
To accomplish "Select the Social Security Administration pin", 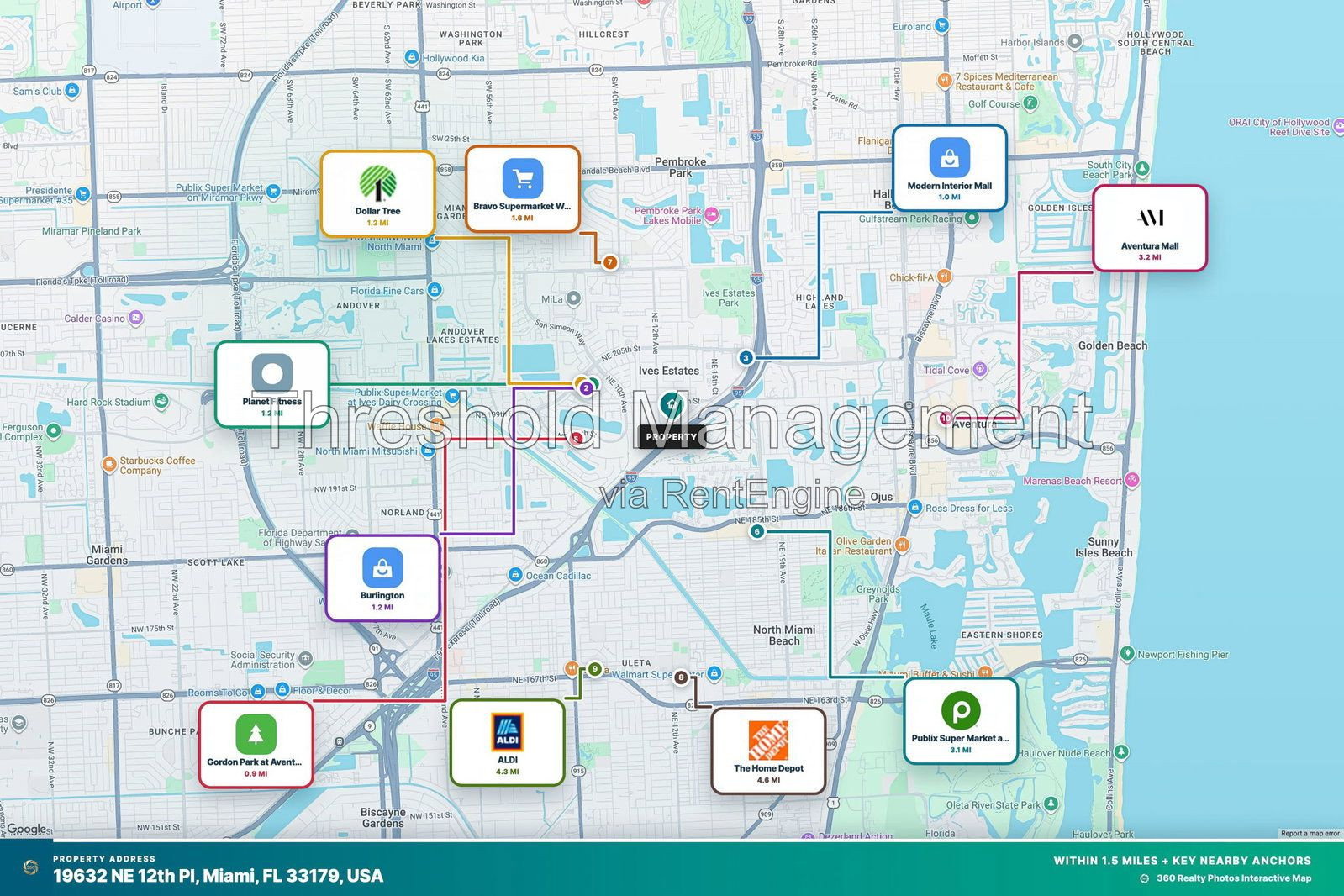I will (306, 660).
